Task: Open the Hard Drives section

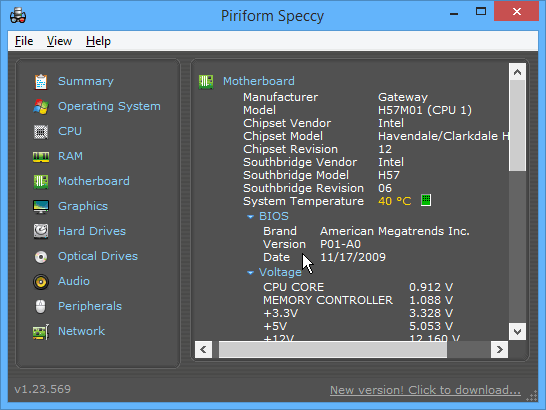Action: click(x=92, y=231)
